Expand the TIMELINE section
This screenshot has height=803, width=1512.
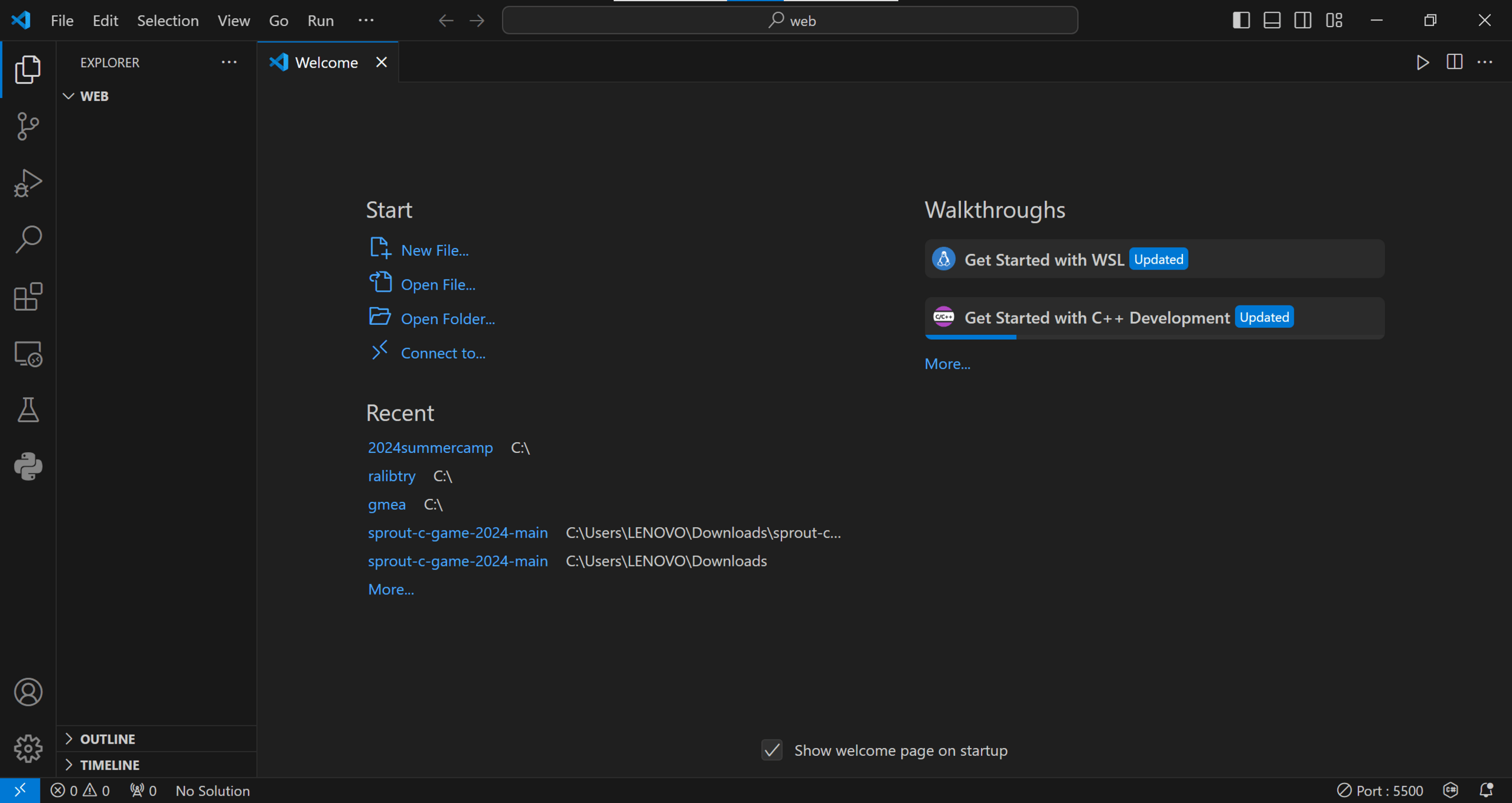click(109, 765)
